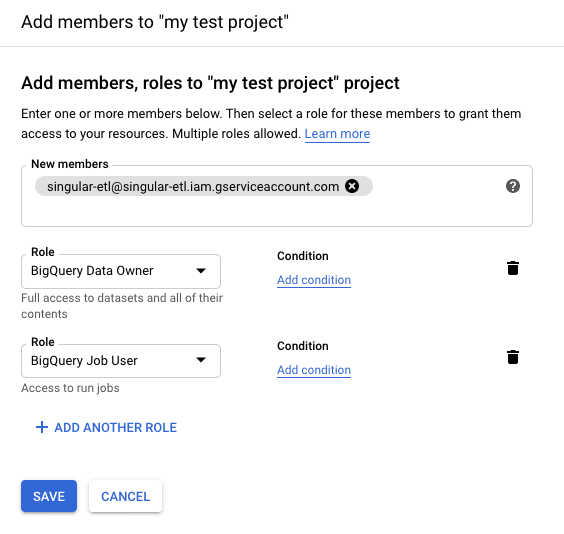Add condition for the BigQuery Data Owner role
The height and width of the screenshot is (534, 564).
pyautogui.click(x=314, y=280)
